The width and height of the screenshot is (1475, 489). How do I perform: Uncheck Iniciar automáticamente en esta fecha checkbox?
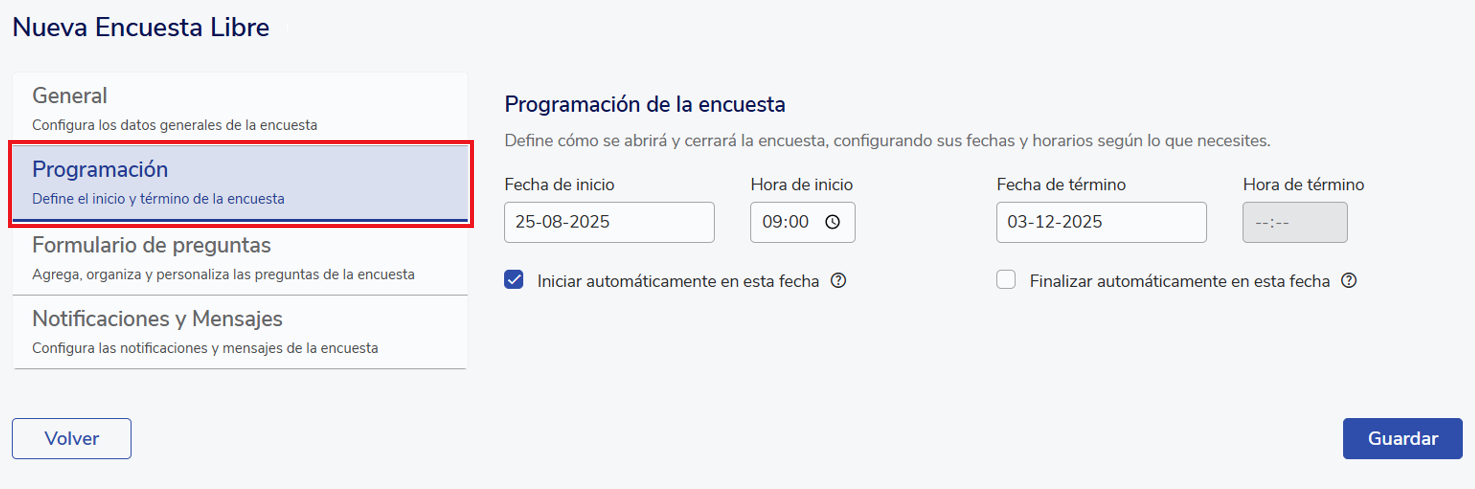click(514, 281)
